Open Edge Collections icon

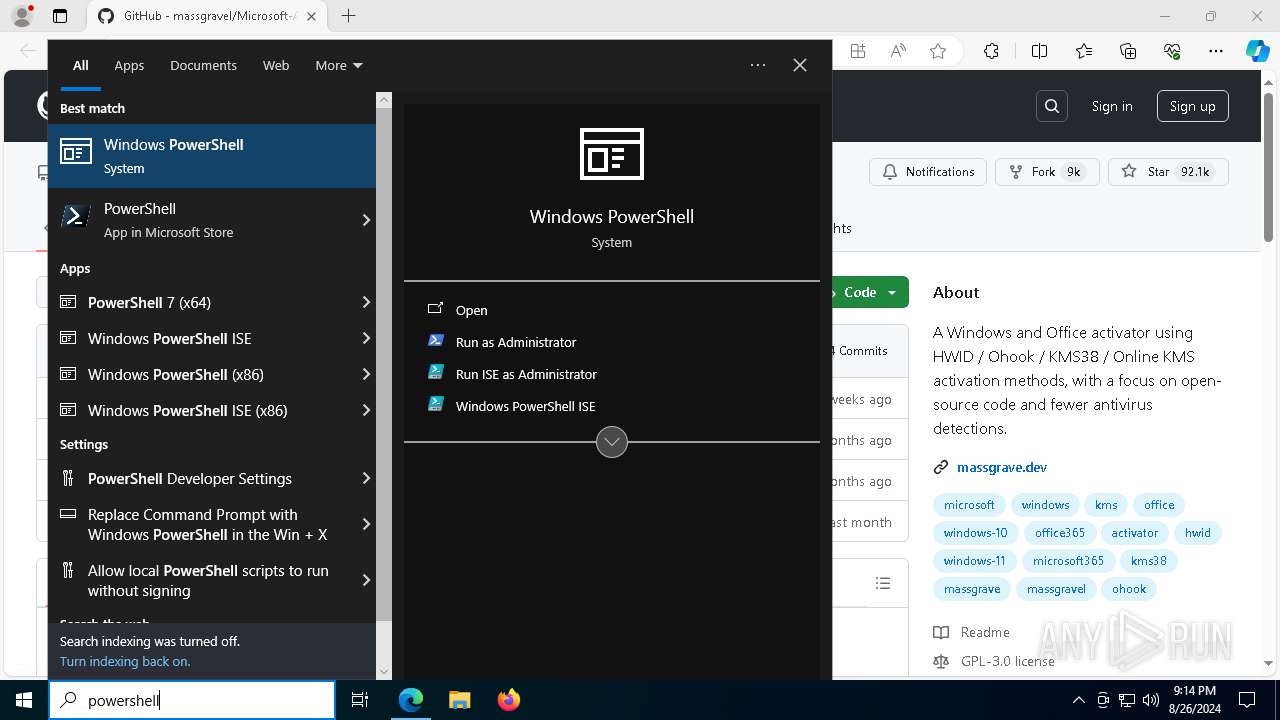click(1128, 52)
